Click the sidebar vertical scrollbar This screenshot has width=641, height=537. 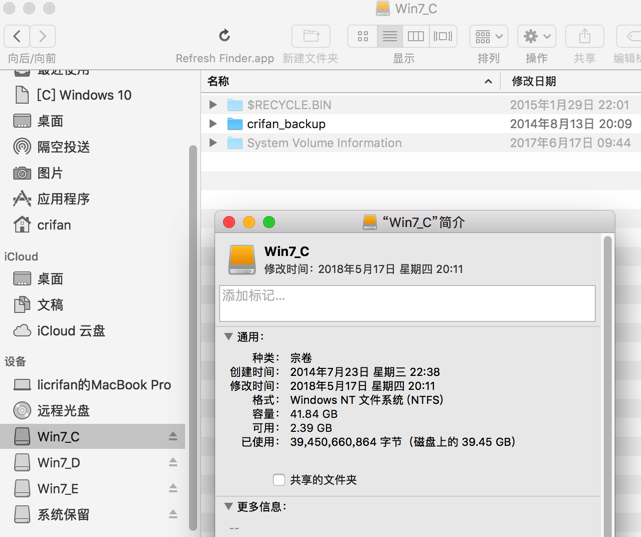click(x=193, y=337)
